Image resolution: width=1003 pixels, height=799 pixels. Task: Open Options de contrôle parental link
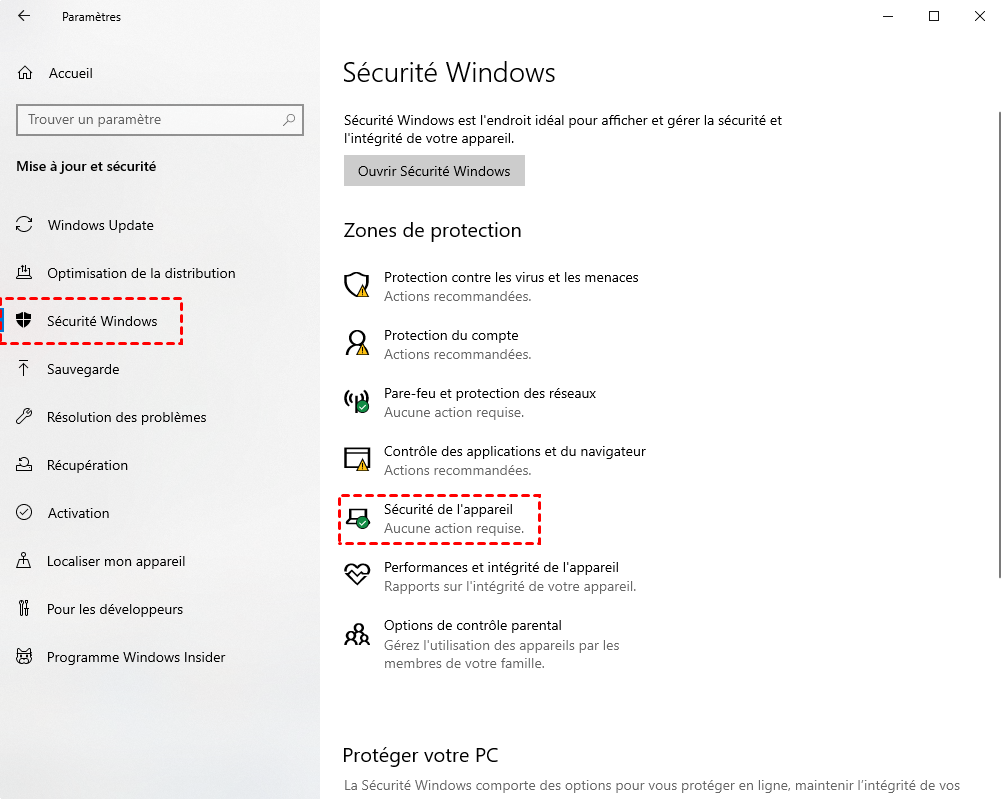[472, 625]
